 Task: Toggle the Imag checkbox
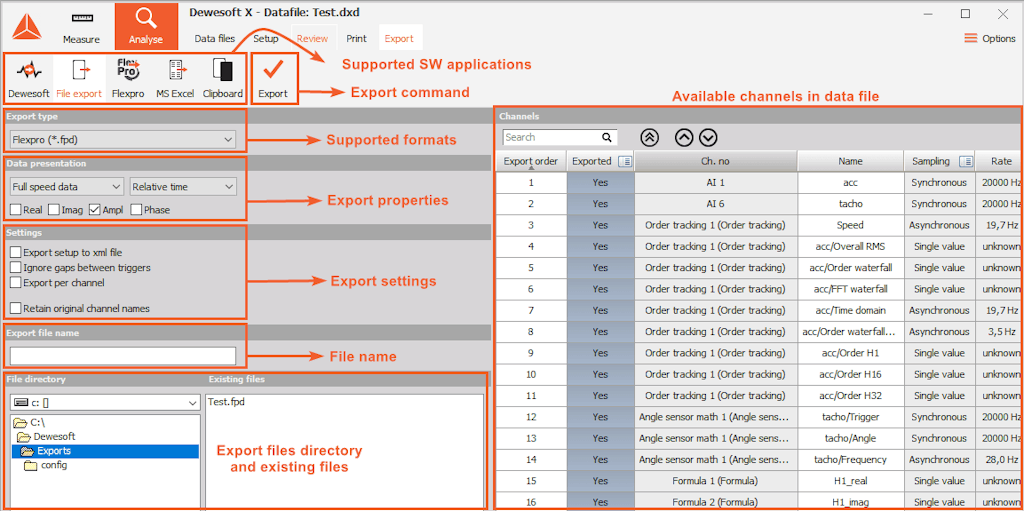tap(55, 210)
